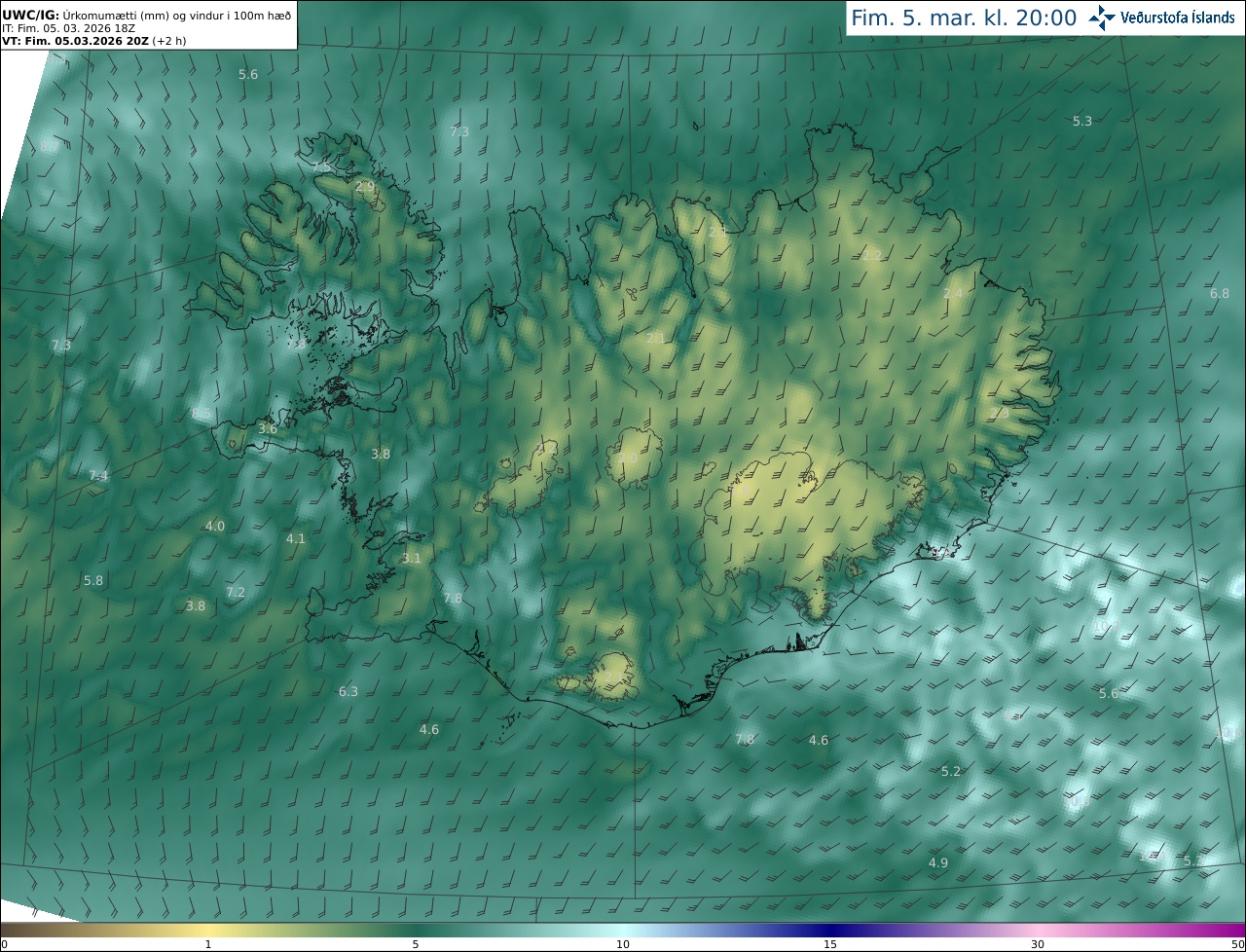Click the 2.9 value in the Westfjords

pyautogui.click(x=365, y=186)
